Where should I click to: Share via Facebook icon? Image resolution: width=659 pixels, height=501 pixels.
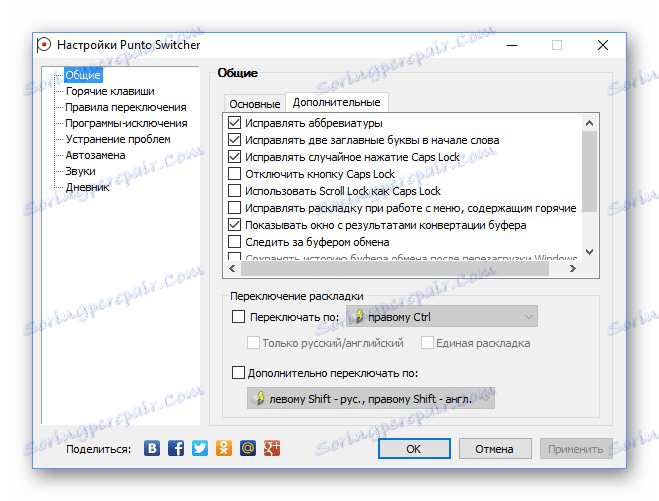[176, 448]
